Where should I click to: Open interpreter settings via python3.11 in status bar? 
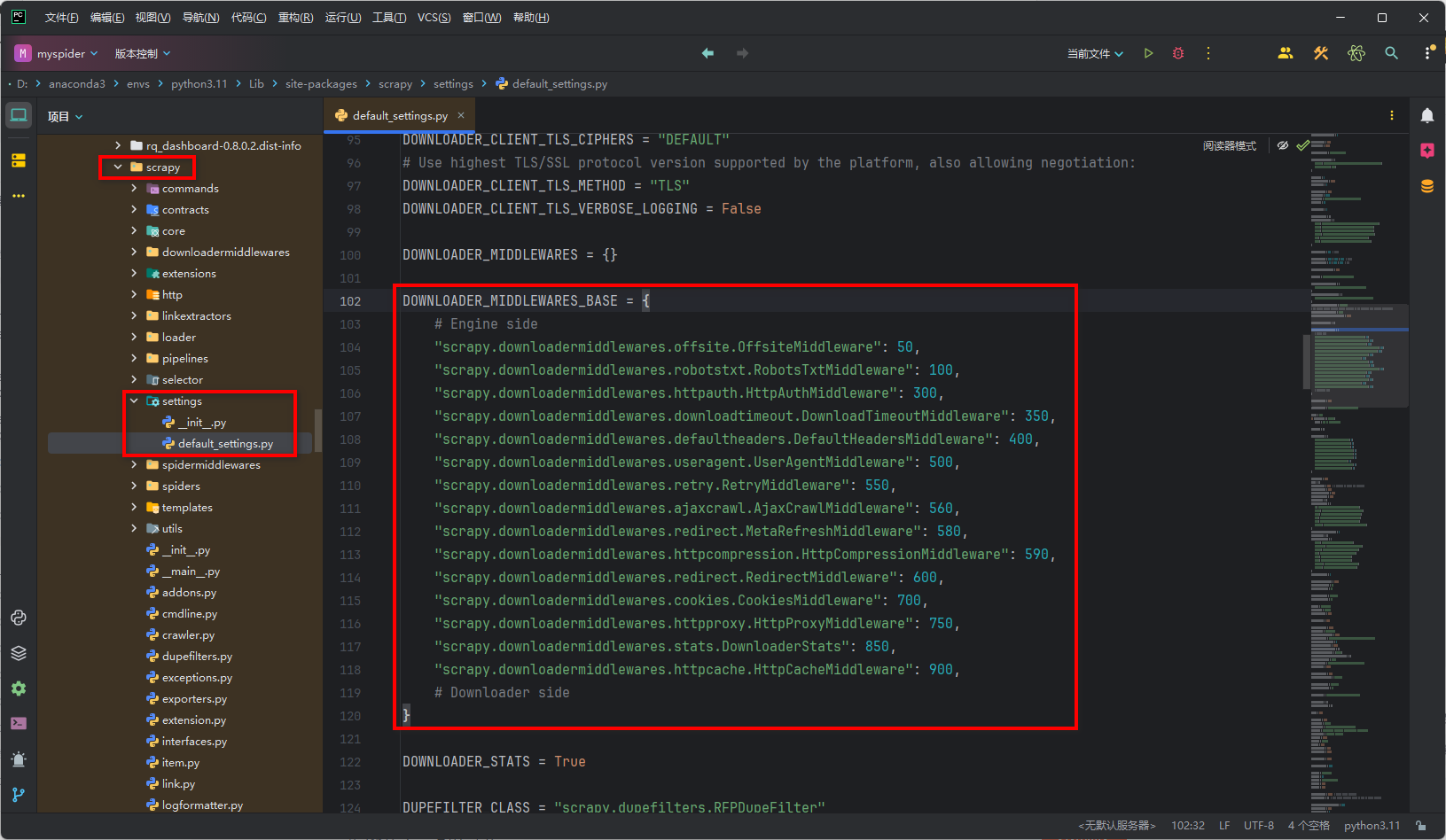[1372, 825]
